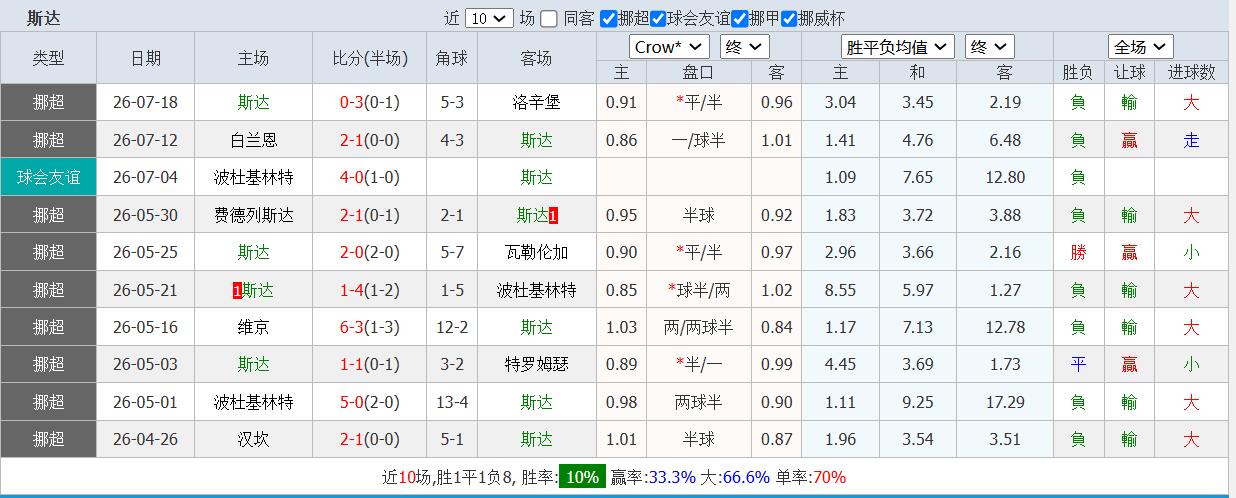This screenshot has height=498, width=1236.
Task: Open score 2-1(0-1) of 费德列斯达 match
Action: [370, 215]
